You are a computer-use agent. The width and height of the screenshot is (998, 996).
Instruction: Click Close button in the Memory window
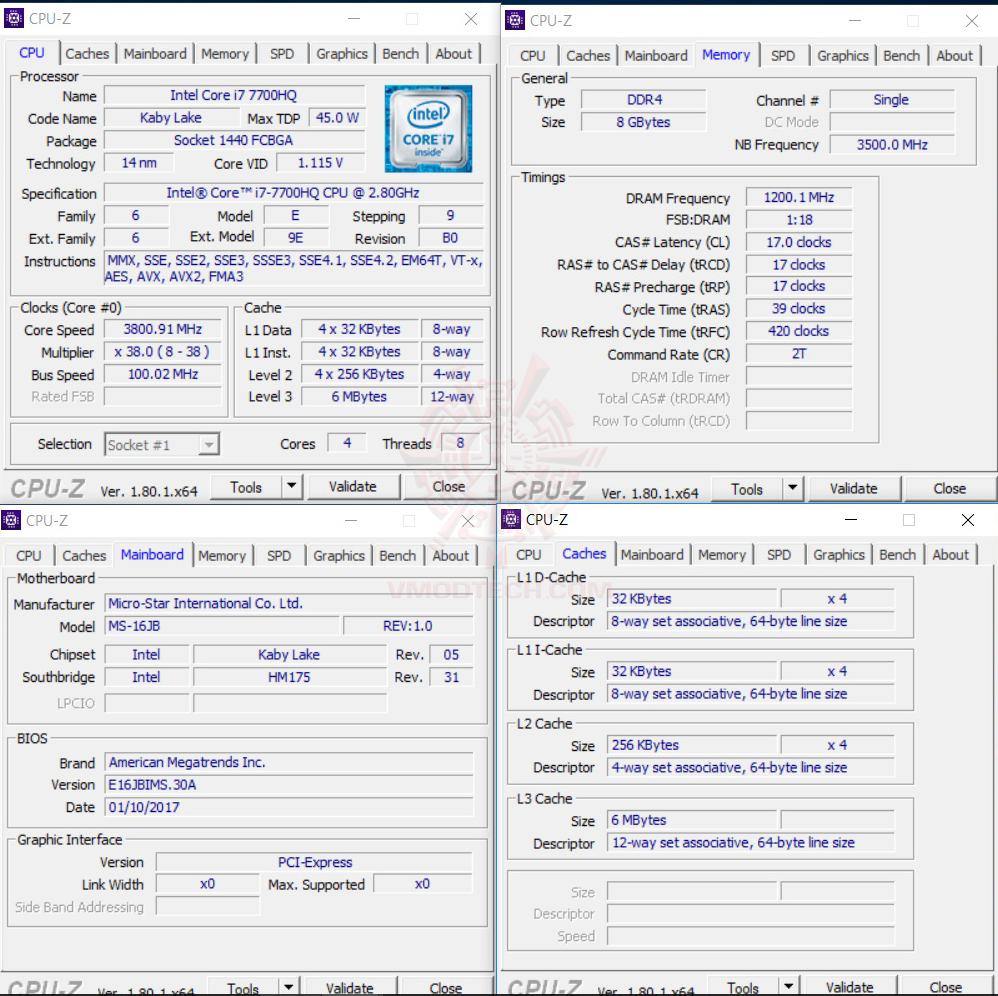click(950, 488)
